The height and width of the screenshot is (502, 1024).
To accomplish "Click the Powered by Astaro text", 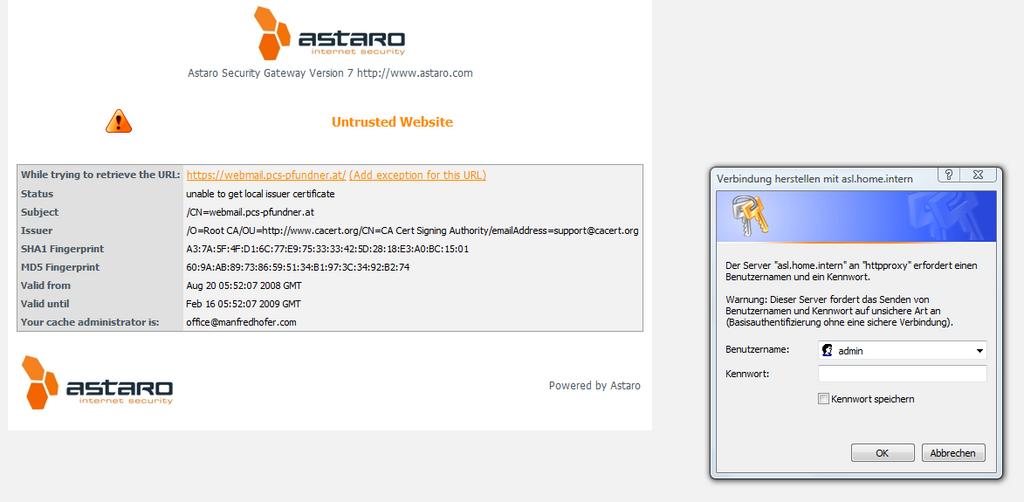I will point(594,386).
